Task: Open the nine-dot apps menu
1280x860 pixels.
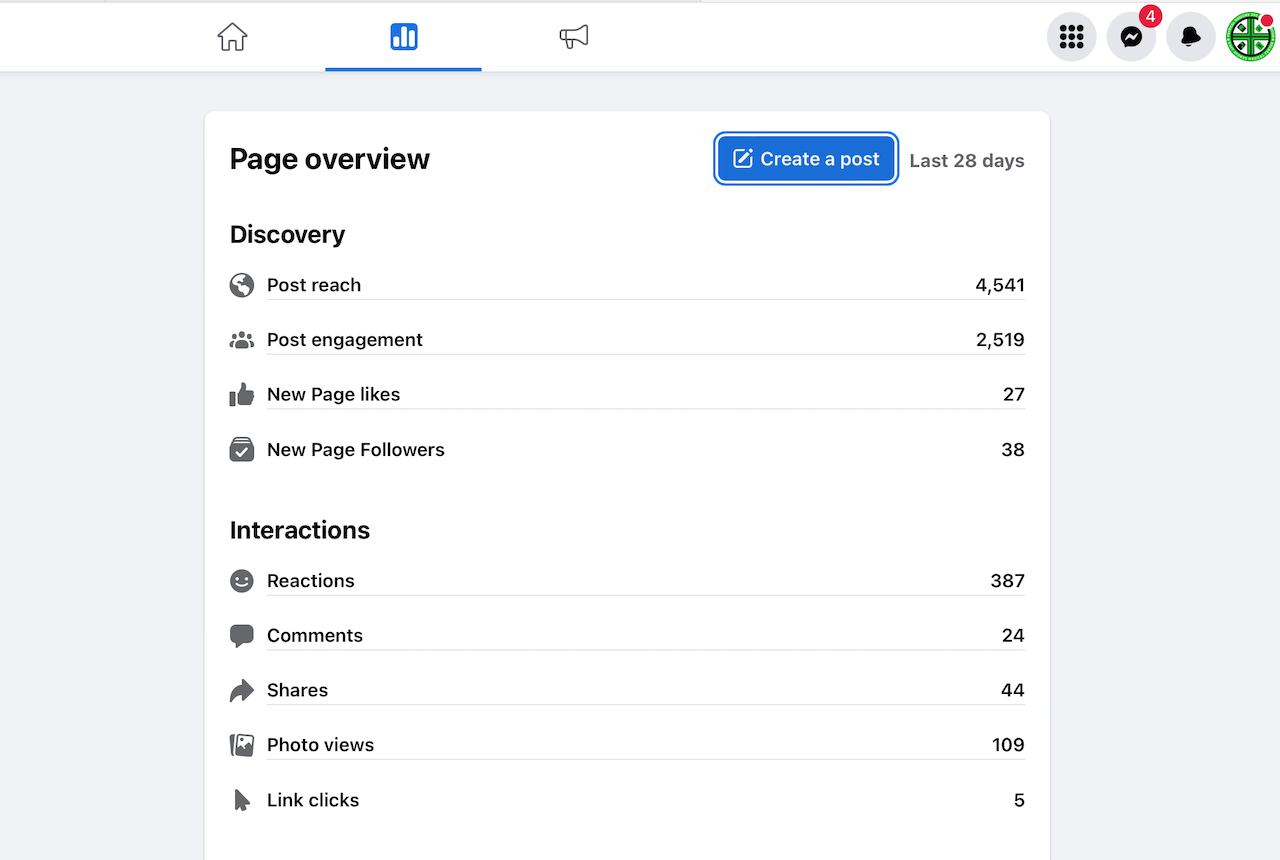Action: click(x=1071, y=37)
